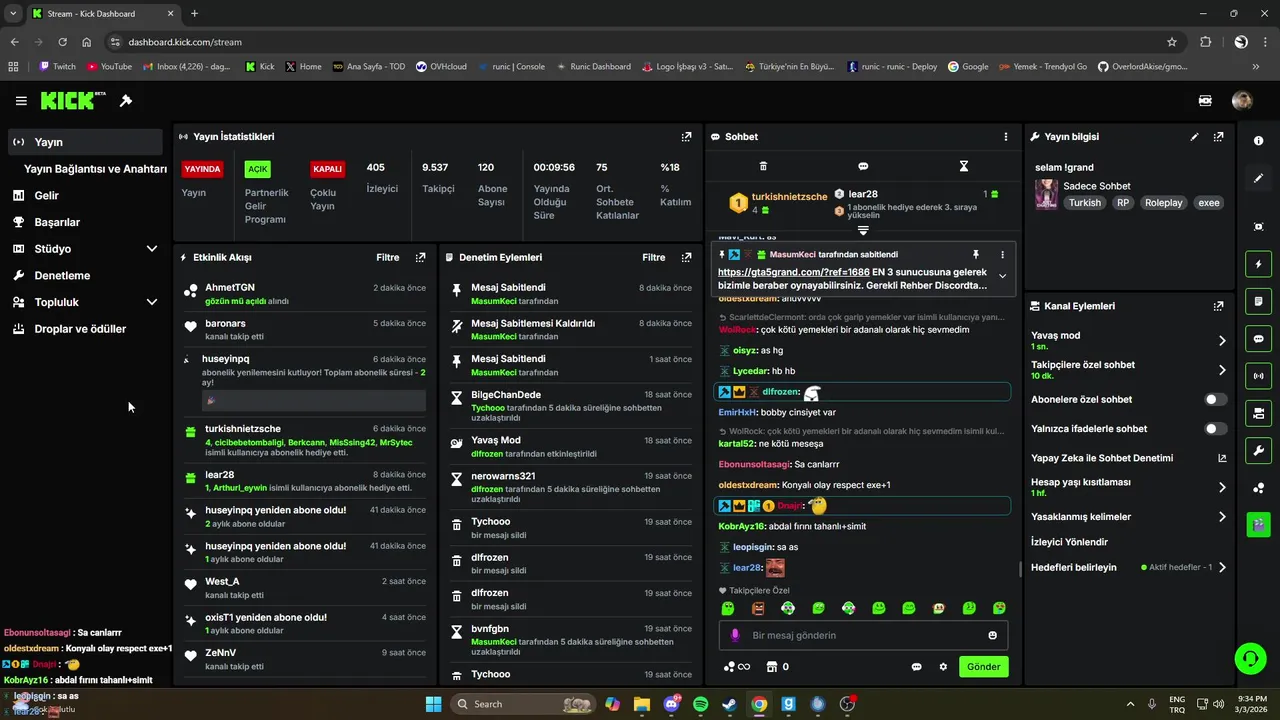This screenshot has width=1280, height=720.
Task: Toggle Yalnızca ifadelerle sohbet switch
Action: 1215,429
